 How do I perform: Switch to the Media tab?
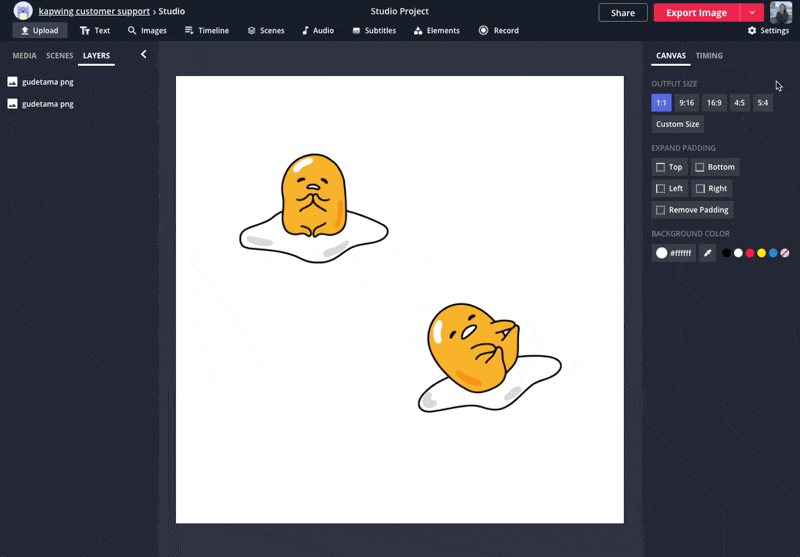pyautogui.click(x=24, y=56)
